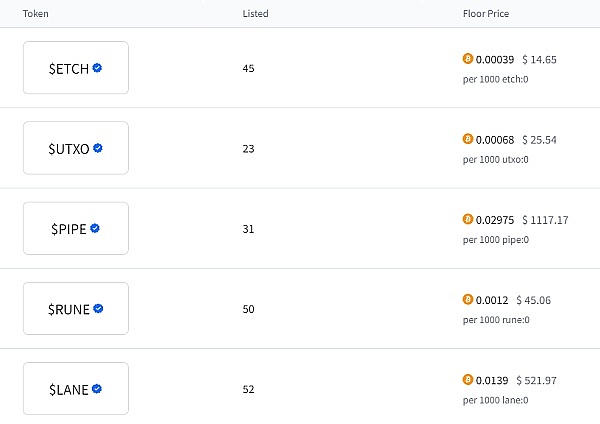Screen dimensions: 600x424
Task: Sort by the Floor Price column header
Action: click(x=486, y=14)
